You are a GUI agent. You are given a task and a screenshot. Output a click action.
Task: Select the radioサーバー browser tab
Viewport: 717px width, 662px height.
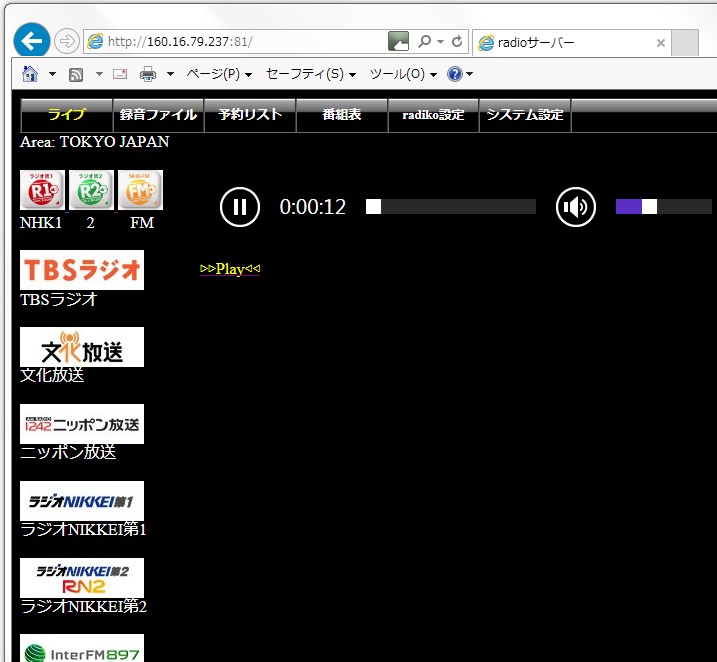572,43
